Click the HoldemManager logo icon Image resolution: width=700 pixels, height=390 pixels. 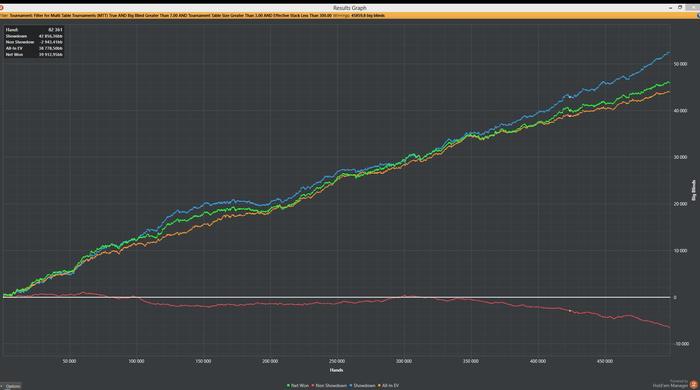coord(694,384)
